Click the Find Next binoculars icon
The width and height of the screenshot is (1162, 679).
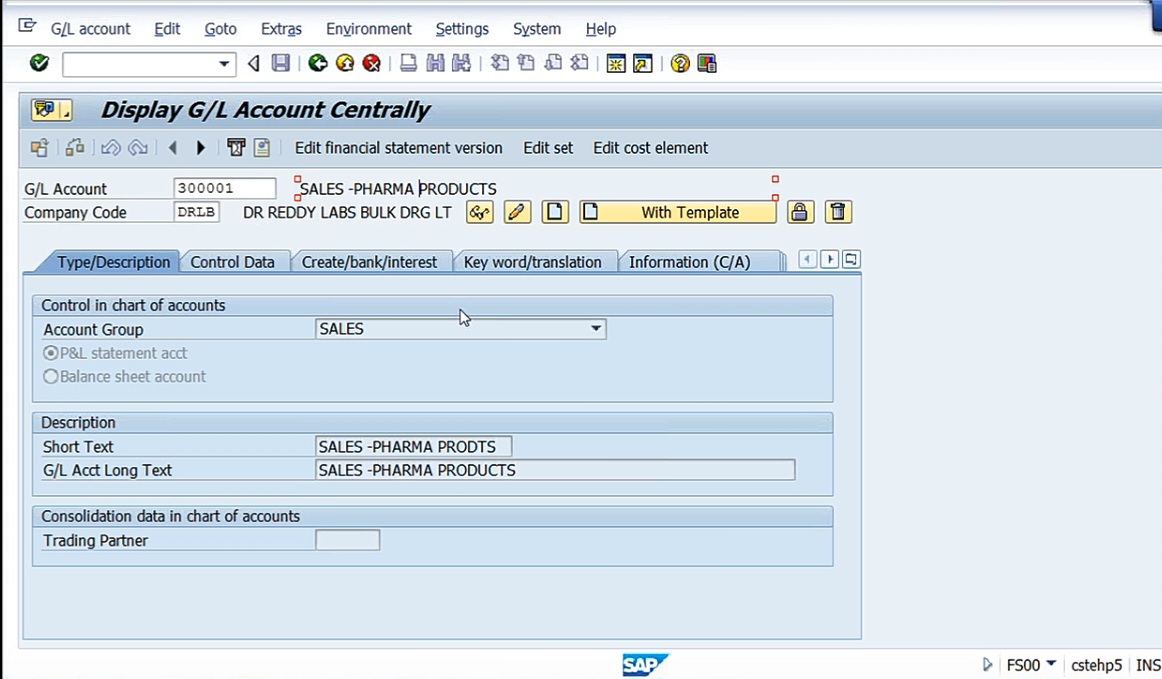coord(461,63)
